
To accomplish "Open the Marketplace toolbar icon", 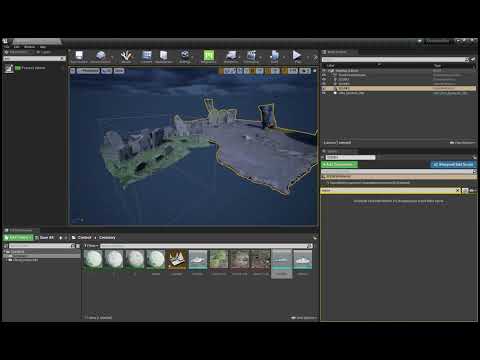I will coord(163,56).
